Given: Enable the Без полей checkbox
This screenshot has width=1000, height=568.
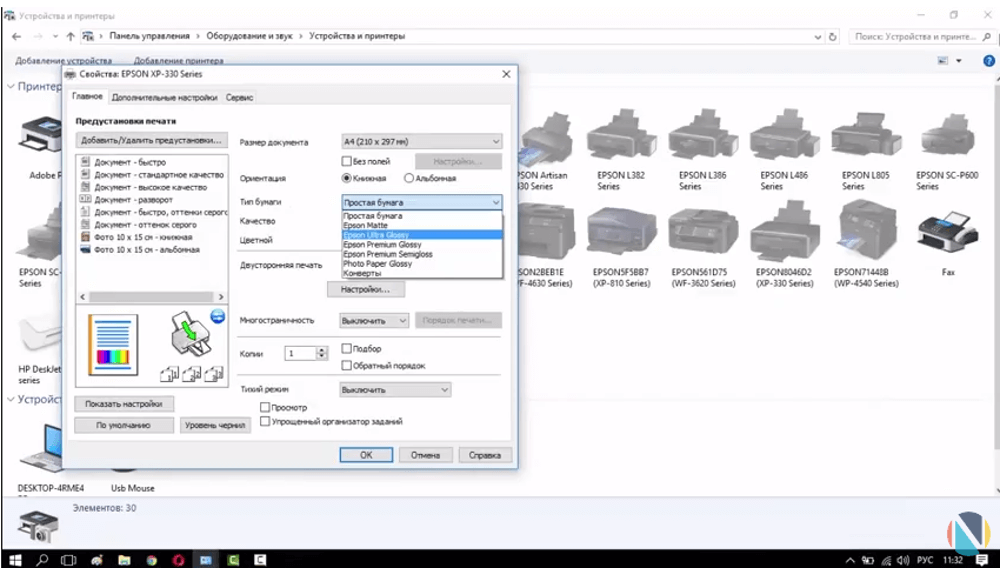Looking at the screenshot, I should [347, 161].
